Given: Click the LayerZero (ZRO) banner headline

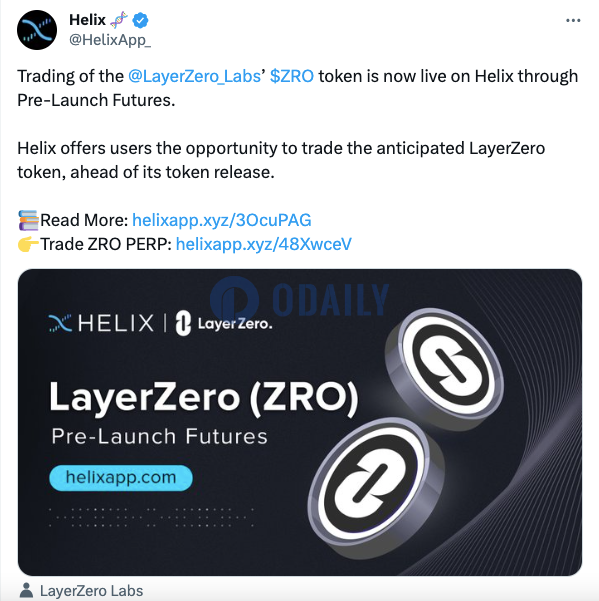Looking at the screenshot, I should (x=204, y=398).
